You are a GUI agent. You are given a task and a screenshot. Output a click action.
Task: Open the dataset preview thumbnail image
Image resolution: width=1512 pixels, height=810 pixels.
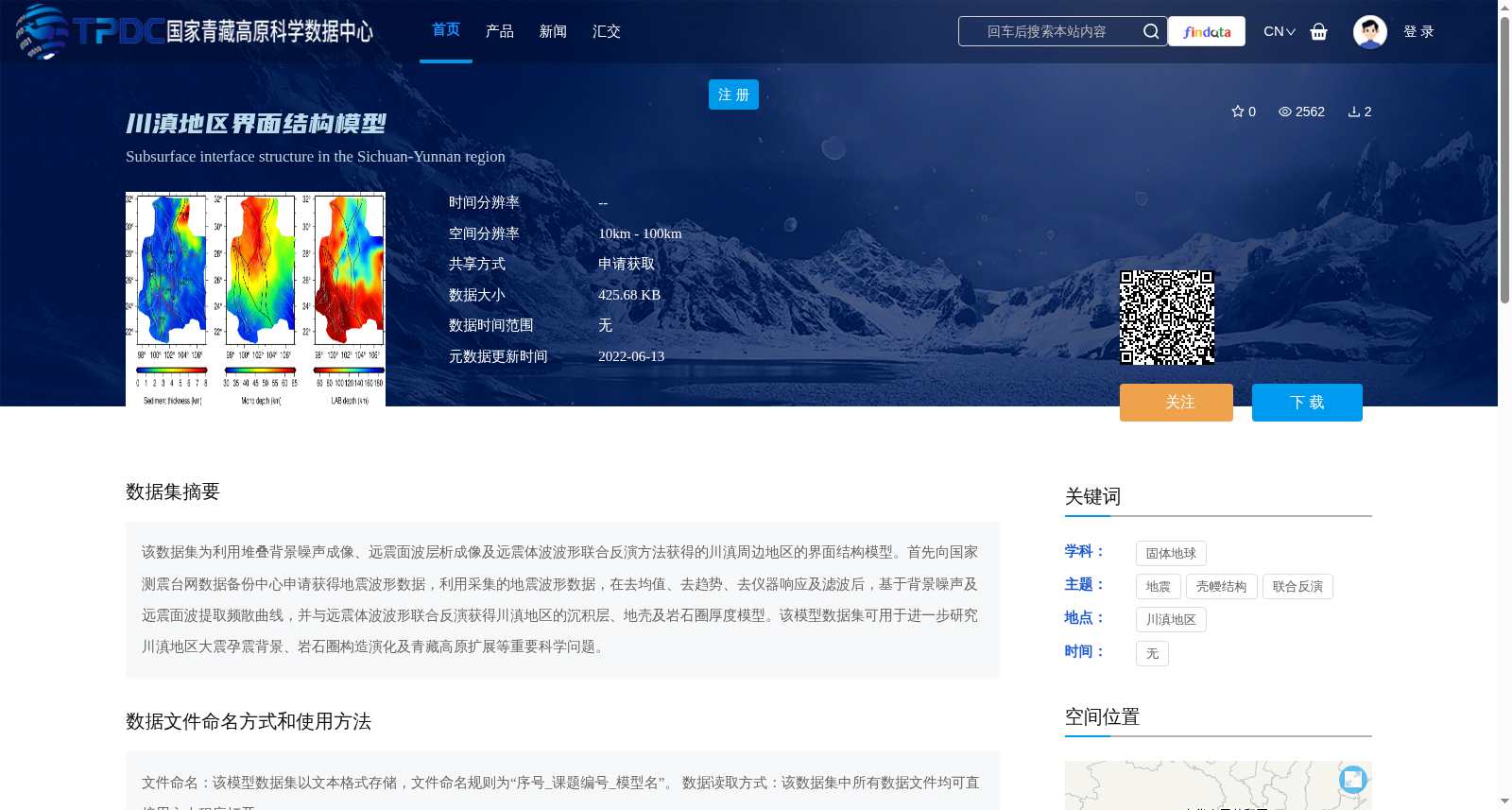pyautogui.click(x=255, y=300)
